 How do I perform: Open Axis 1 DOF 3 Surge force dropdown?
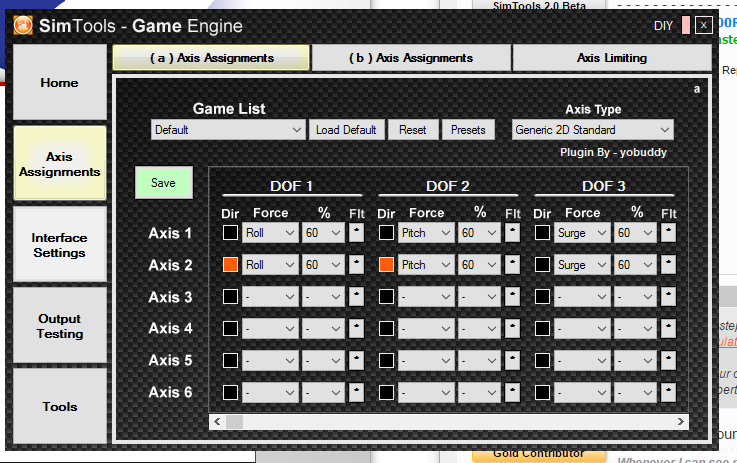click(582, 233)
